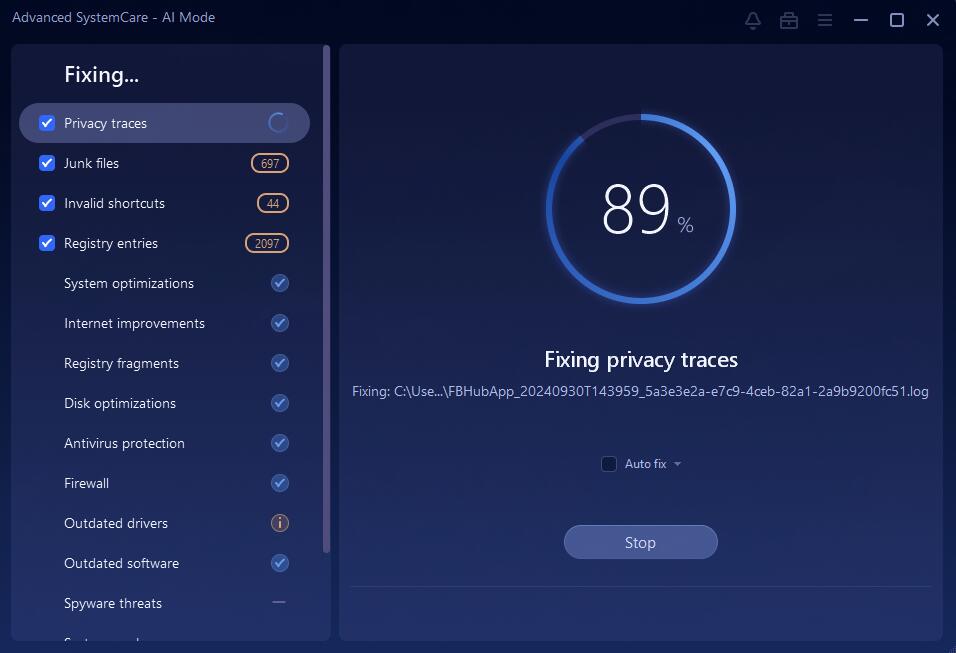Click the Disk optimizations checkmark icon
The width and height of the screenshot is (956, 653).
click(280, 403)
